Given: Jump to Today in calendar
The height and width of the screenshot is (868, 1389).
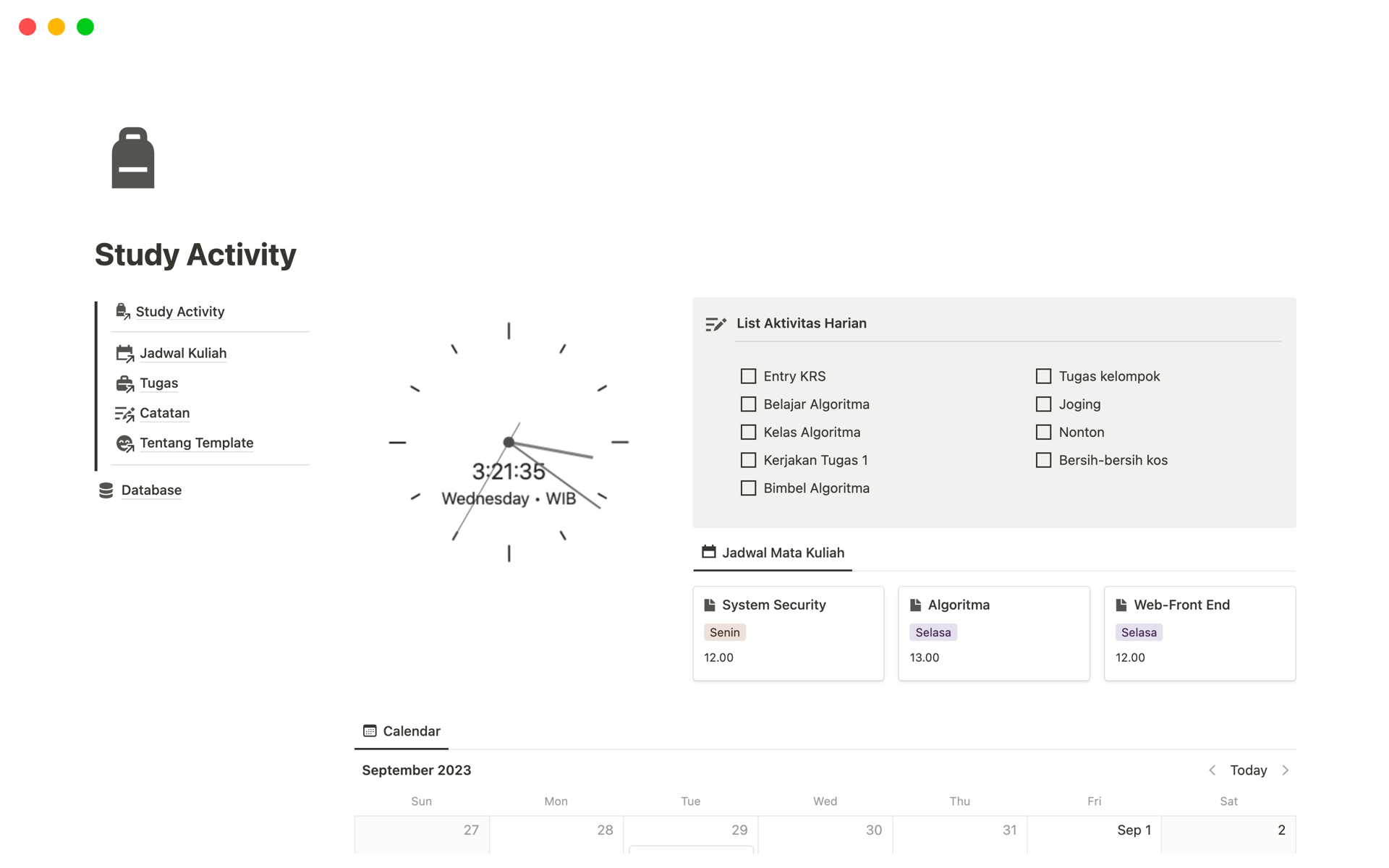Looking at the screenshot, I should 1248,770.
